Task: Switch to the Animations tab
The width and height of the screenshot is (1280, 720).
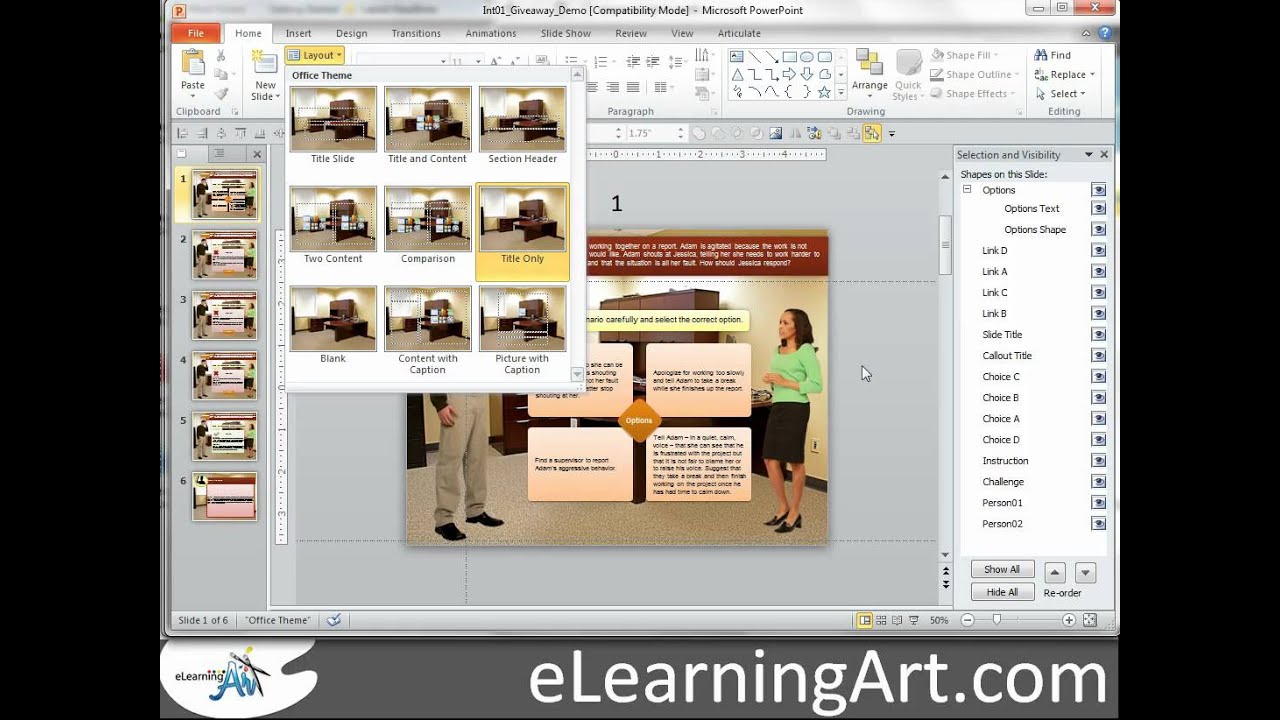Action: [491, 33]
